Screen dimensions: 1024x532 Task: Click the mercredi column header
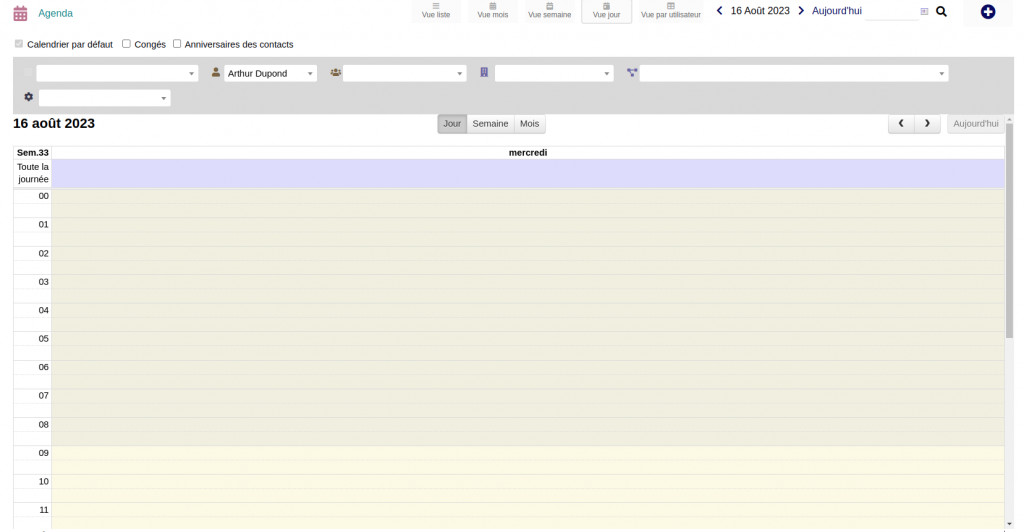(x=528, y=153)
